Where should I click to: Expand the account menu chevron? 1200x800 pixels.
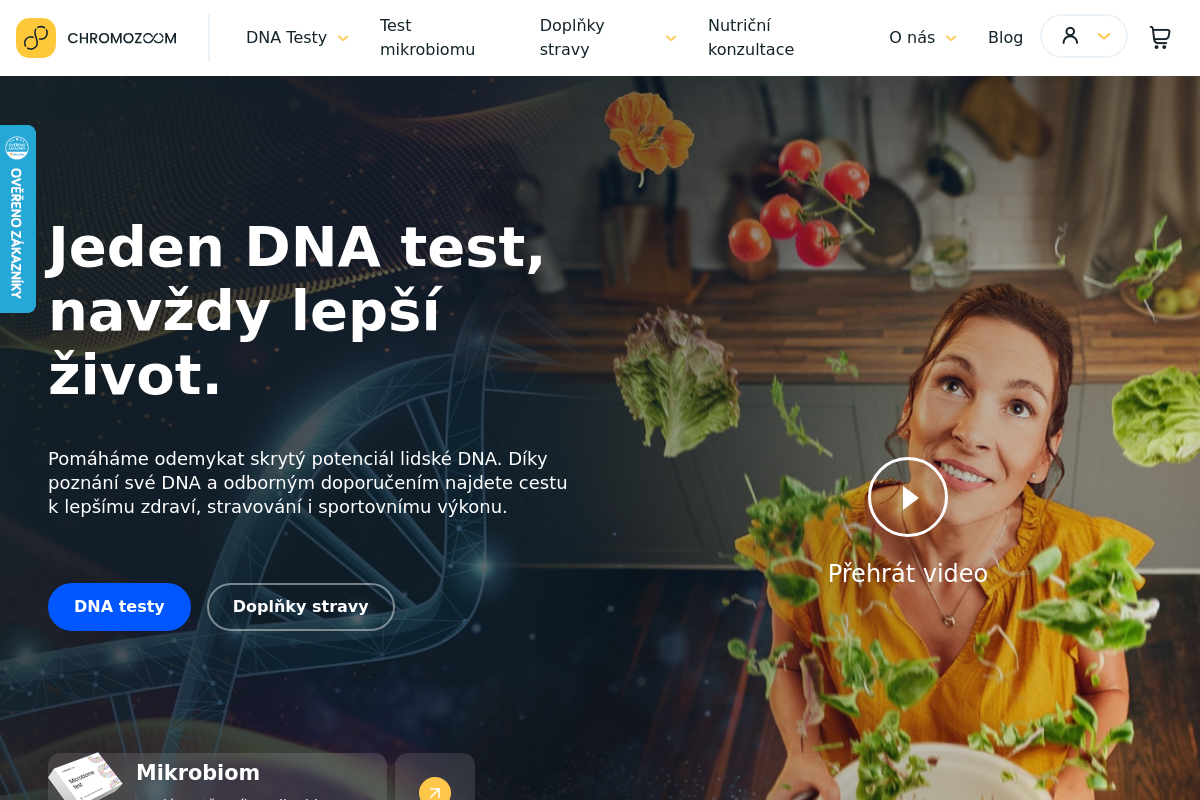tap(1104, 36)
